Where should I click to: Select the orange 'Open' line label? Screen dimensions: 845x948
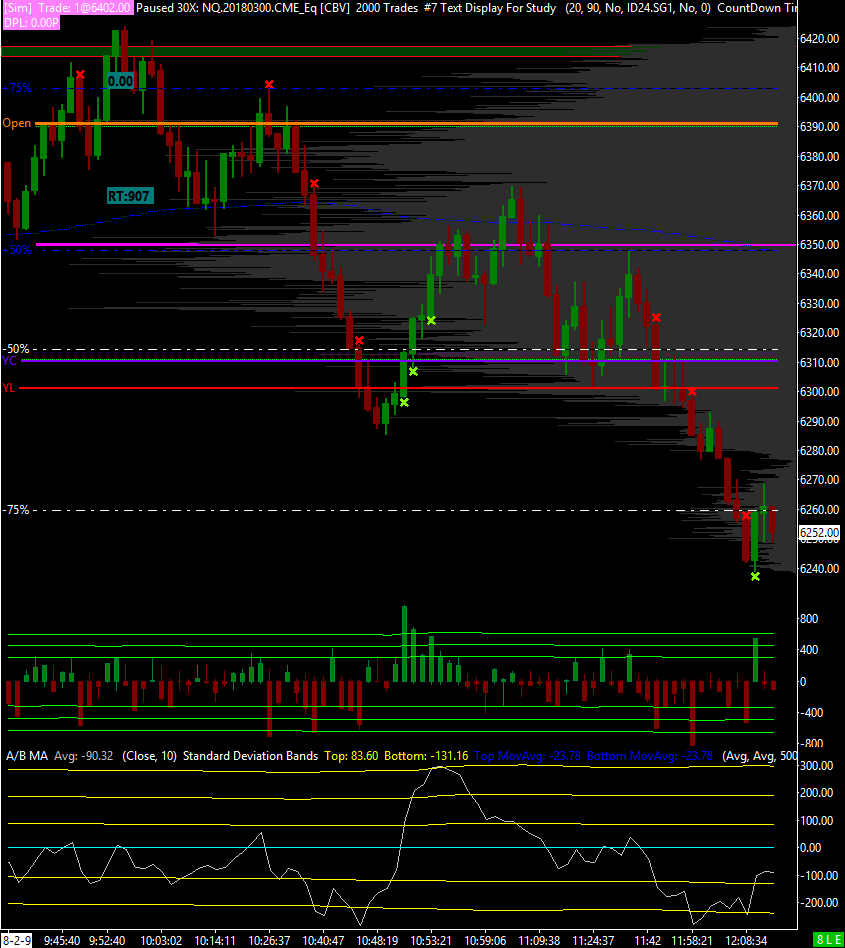[x=16, y=123]
